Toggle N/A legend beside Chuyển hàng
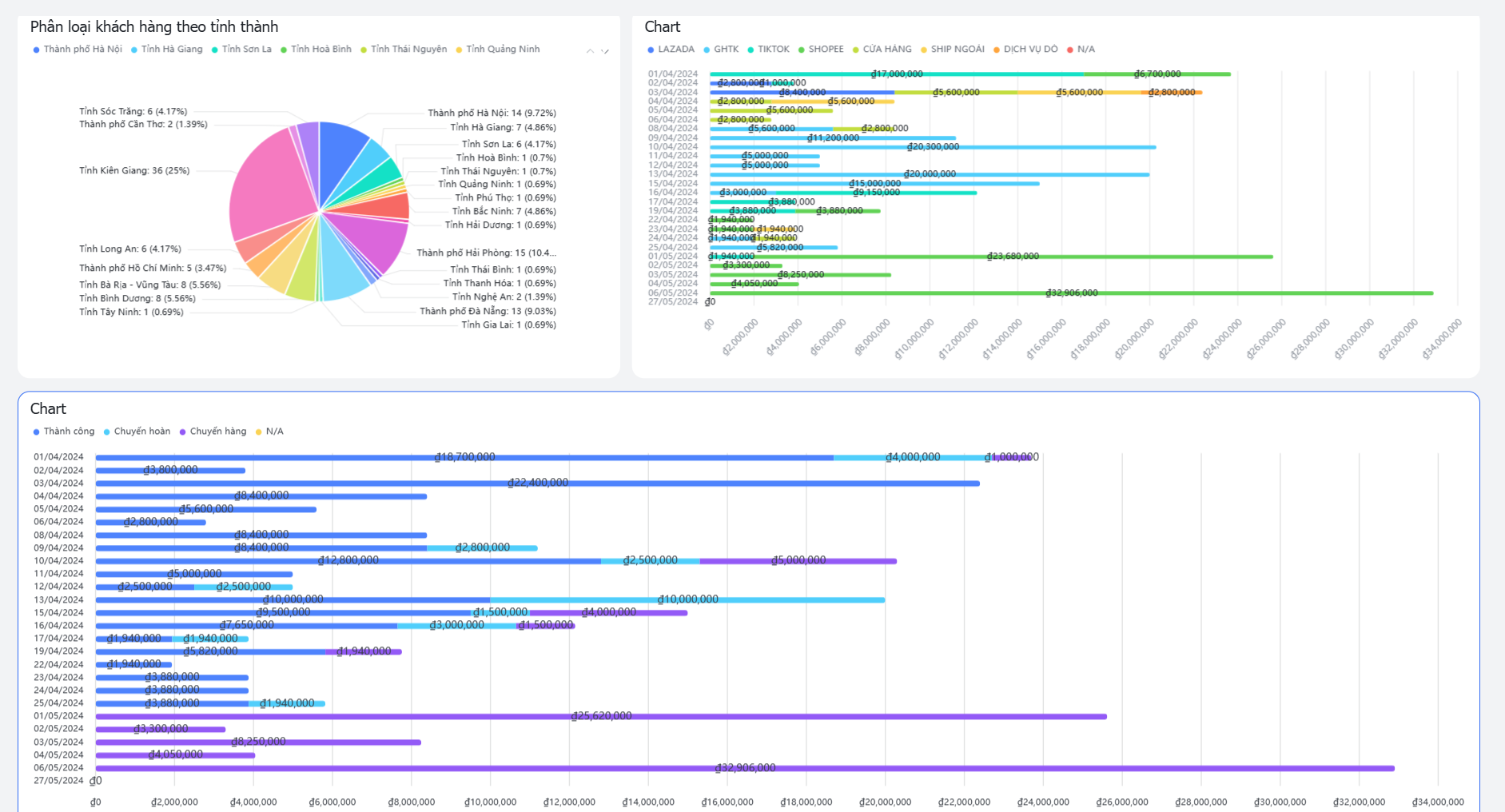 pos(269,432)
